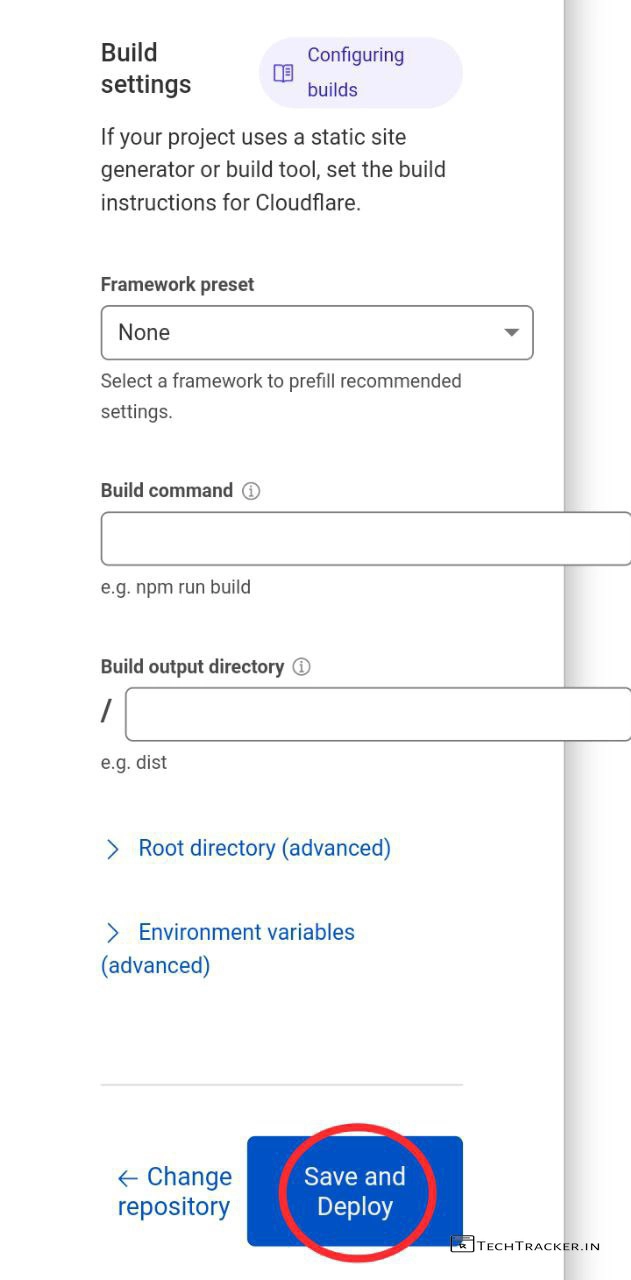The height and width of the screenshot is (1280, 631).
Task: Open the Configuring builds documentation link
Action: 355,73
